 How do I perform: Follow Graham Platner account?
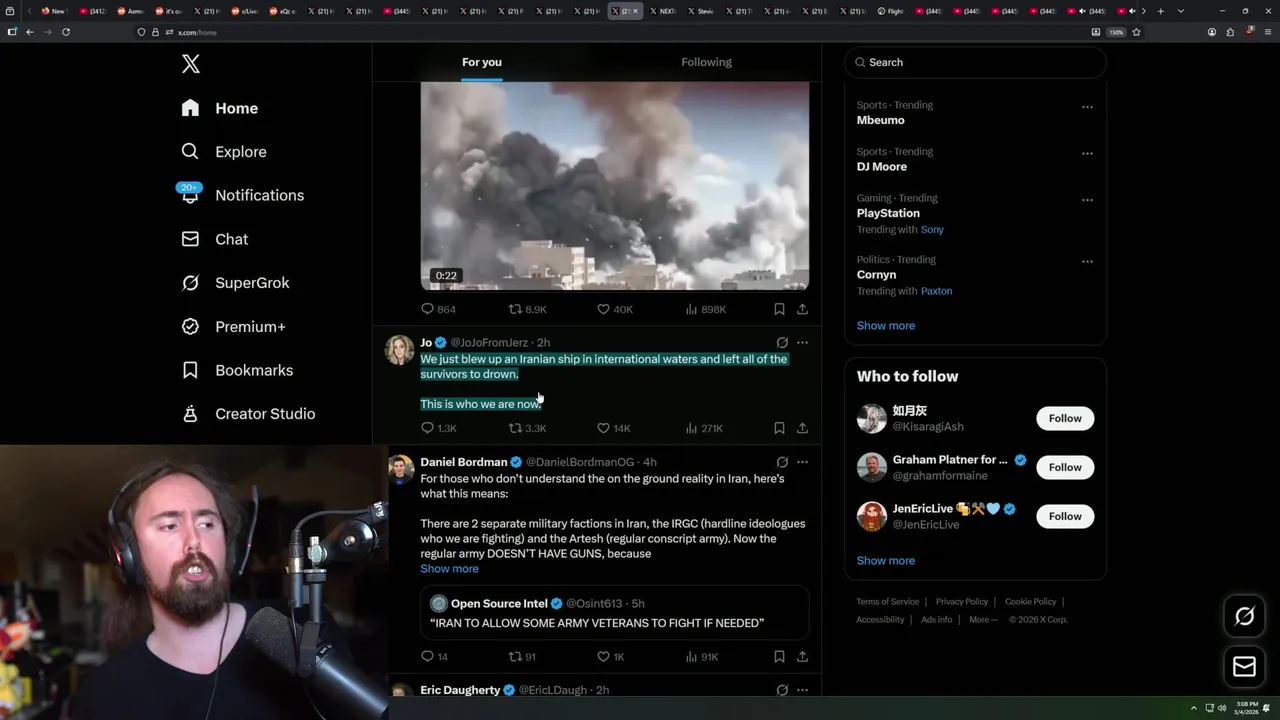(1065, 467)
